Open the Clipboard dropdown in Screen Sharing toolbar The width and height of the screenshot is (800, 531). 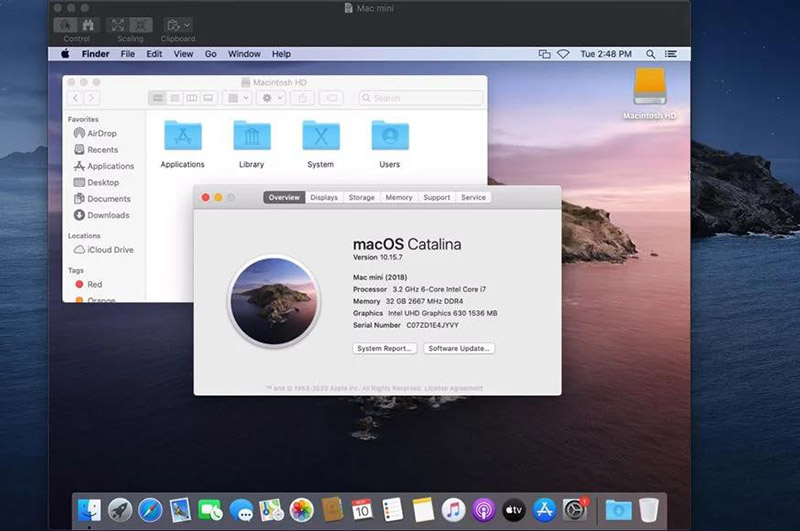(x=178, y=25)
